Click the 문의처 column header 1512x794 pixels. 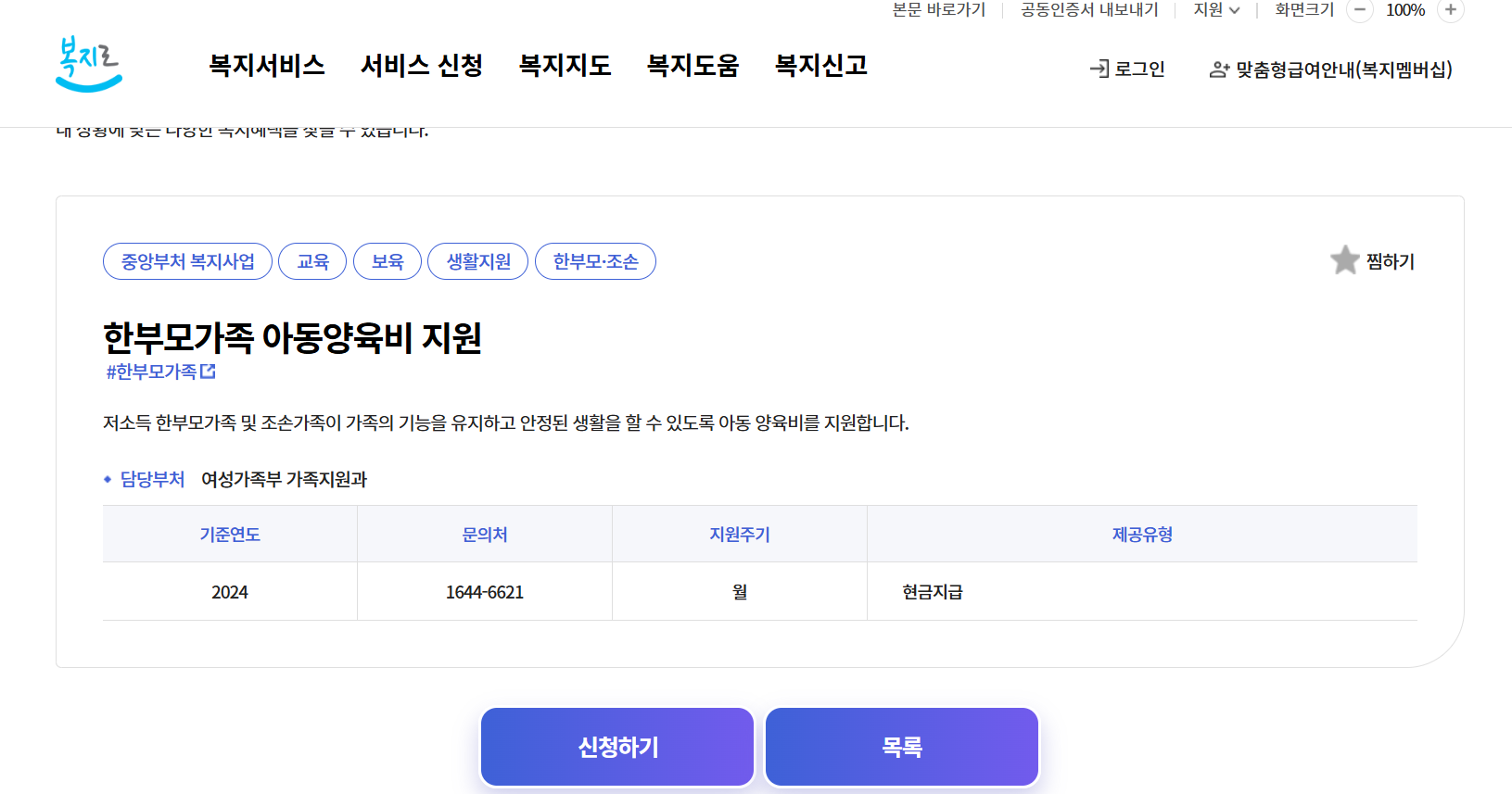[485, 535]
